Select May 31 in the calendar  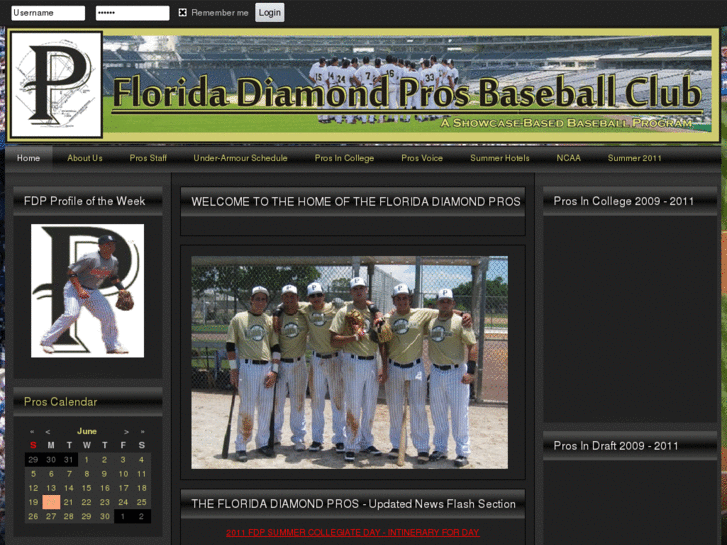tap(69, 460)
